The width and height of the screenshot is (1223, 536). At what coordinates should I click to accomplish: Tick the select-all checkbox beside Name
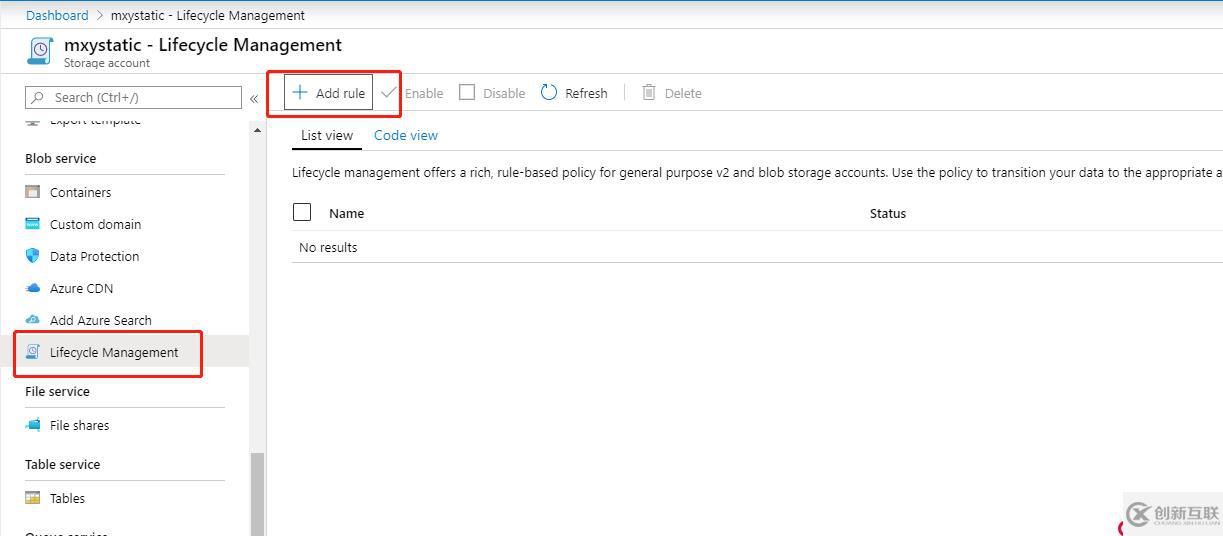pyautogui.click(x=302, y=212)
